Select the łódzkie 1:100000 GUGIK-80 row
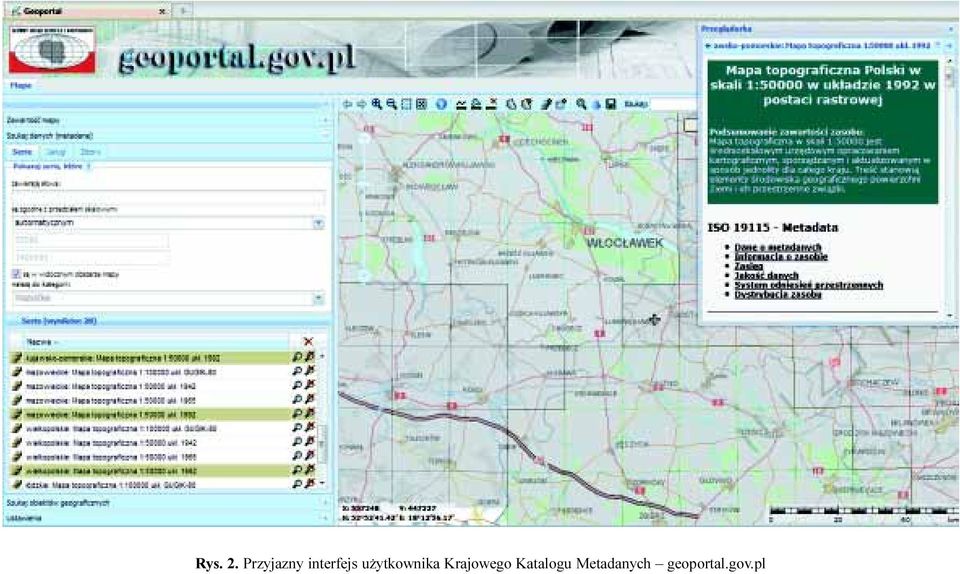The image size is (960, 574). click(x=150, y=484)
